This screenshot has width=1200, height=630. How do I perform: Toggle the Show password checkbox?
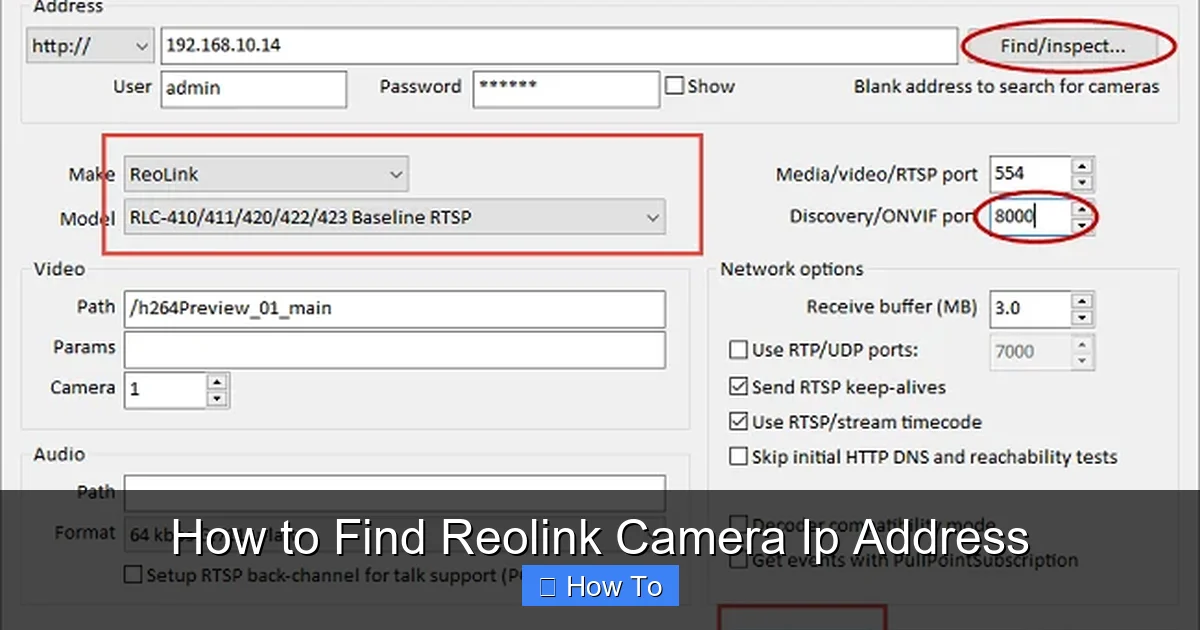point(675,86)
